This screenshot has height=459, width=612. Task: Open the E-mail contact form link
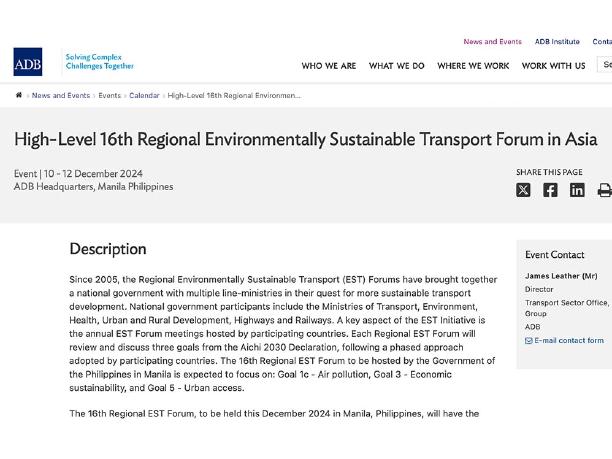click(x=569, y=340)
